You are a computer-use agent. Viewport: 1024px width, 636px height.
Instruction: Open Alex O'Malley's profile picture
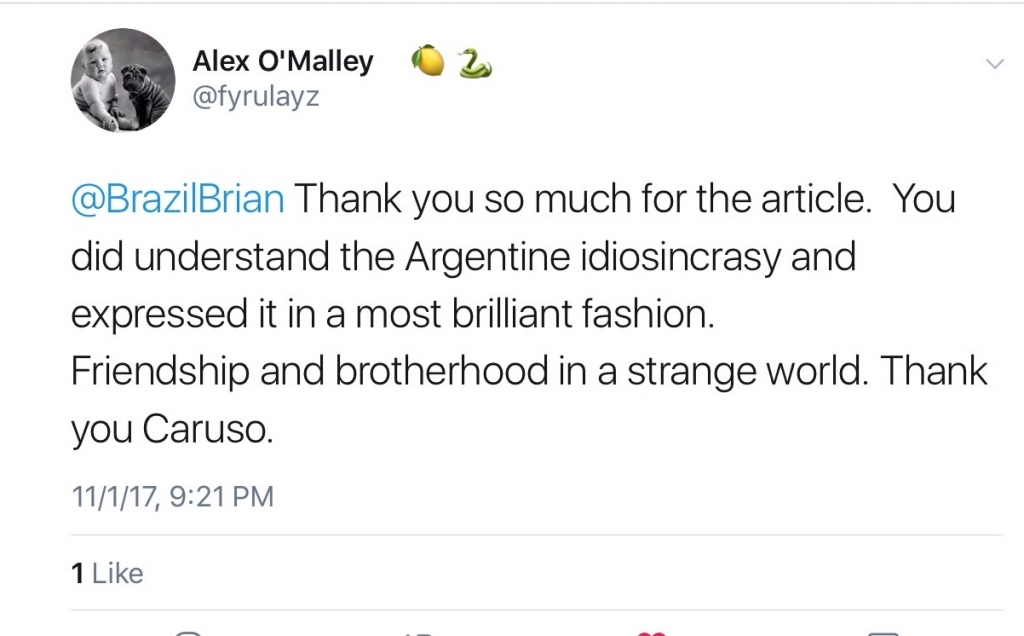click(x=123, y=80)
